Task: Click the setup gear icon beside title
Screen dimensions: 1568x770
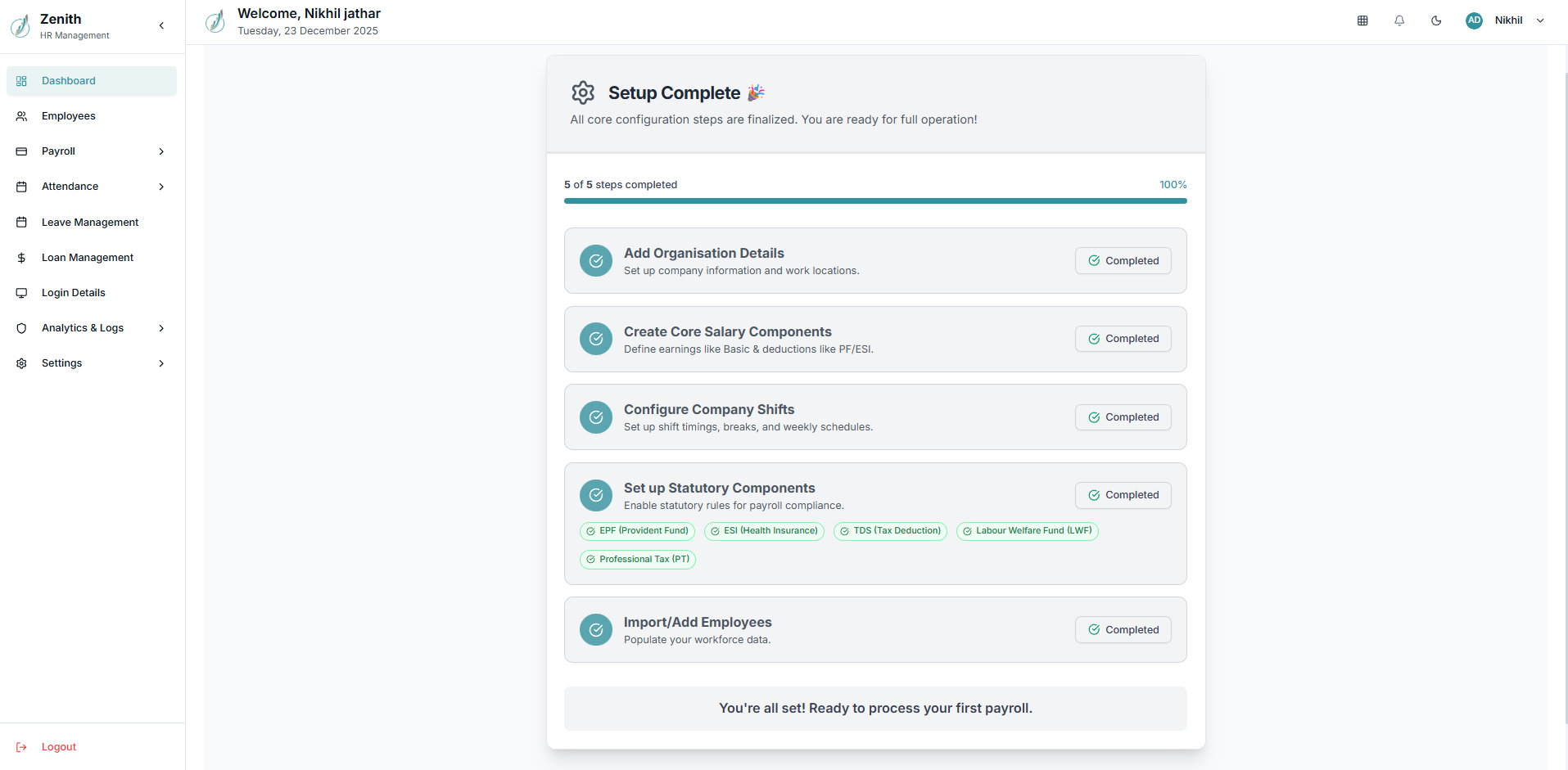Action: (583, 92)
